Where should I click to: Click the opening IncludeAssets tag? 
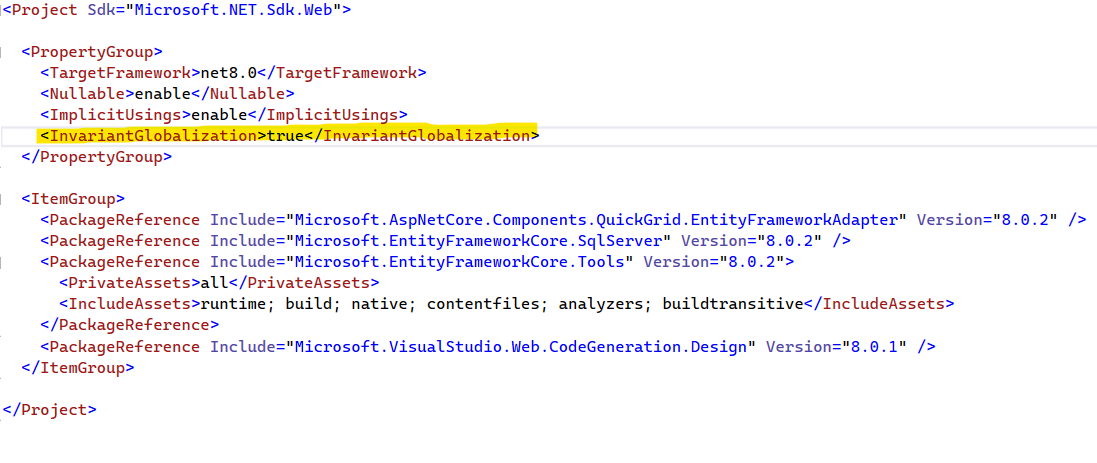(129, 304)
